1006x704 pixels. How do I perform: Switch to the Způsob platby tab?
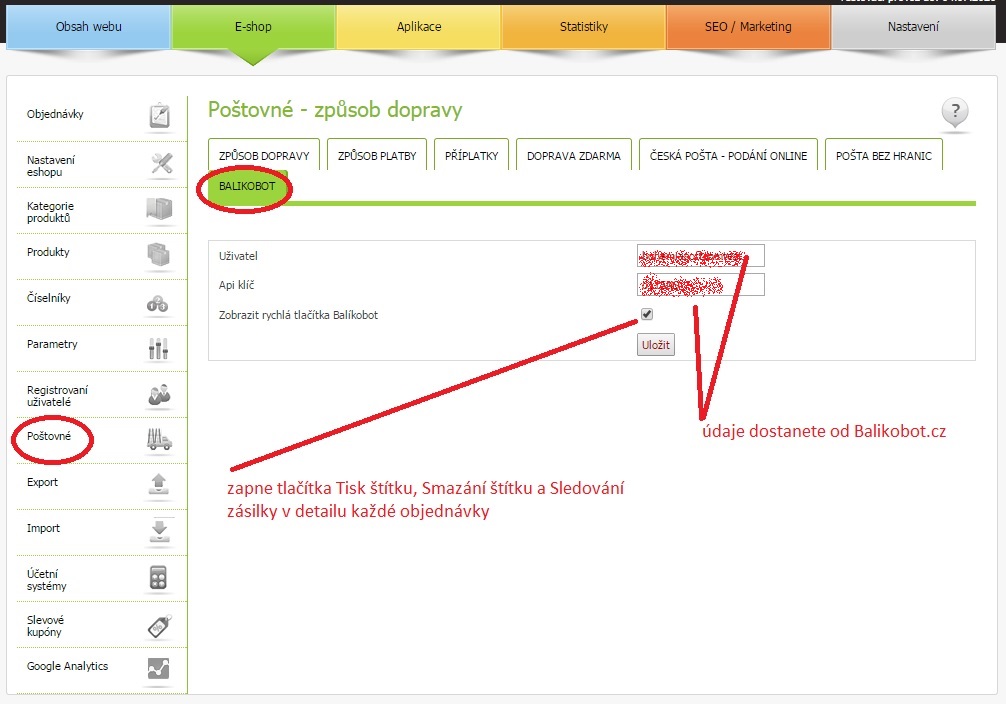[377, 155]
